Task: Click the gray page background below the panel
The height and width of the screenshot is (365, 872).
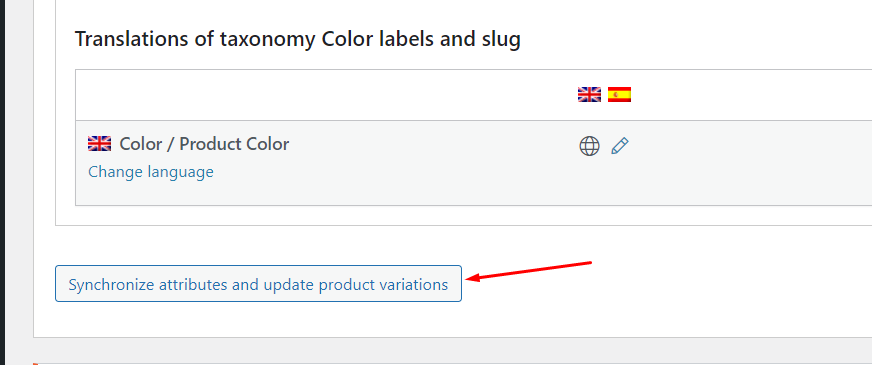Action: [445, 349]
